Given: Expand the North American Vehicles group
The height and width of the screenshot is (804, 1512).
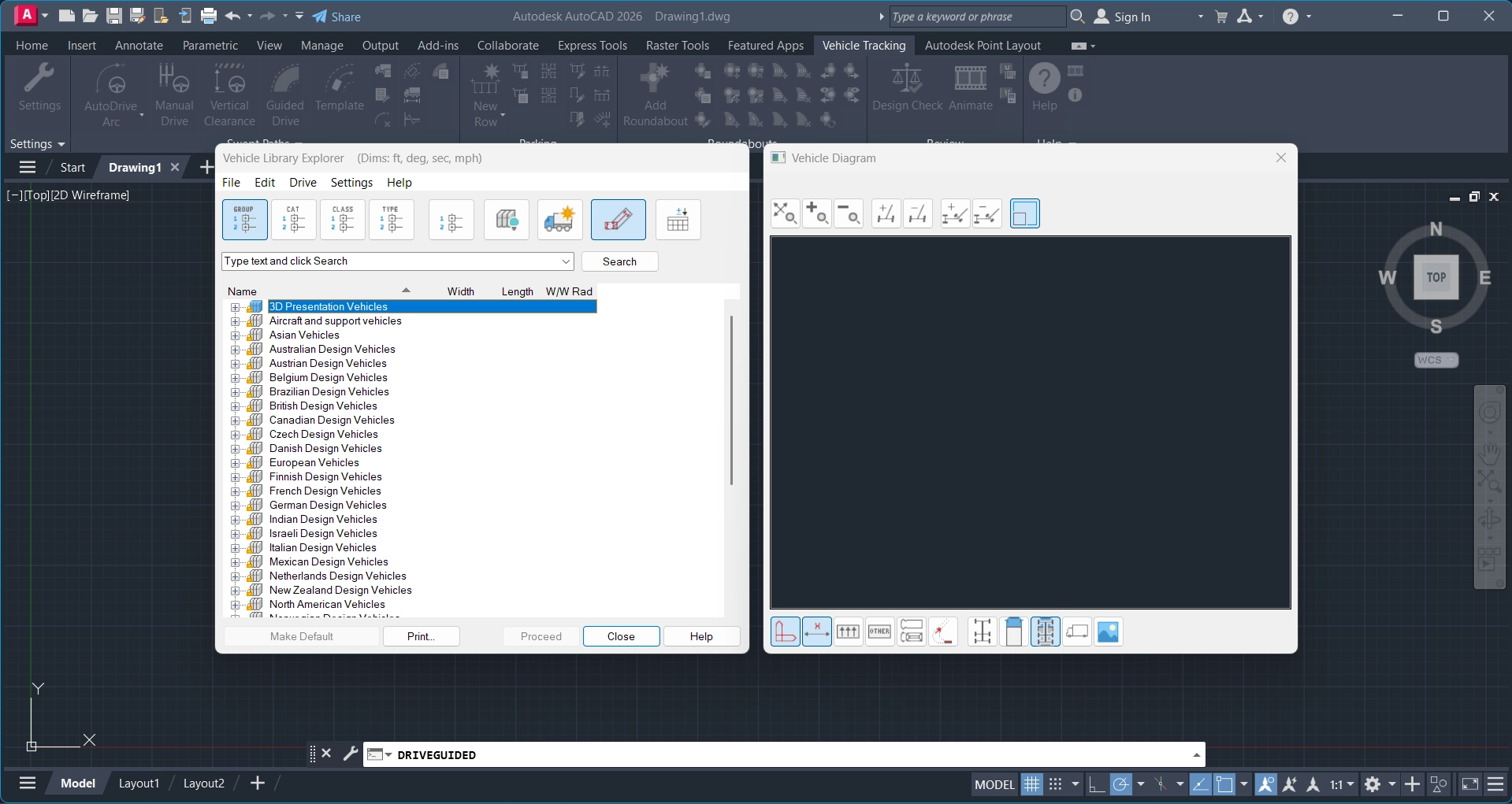Looking at the screenshot, I should coord(235,605).
